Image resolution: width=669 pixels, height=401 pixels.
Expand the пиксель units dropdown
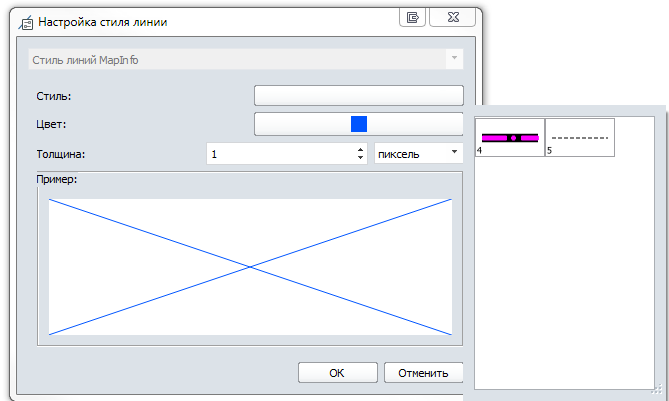coord(418,154)
